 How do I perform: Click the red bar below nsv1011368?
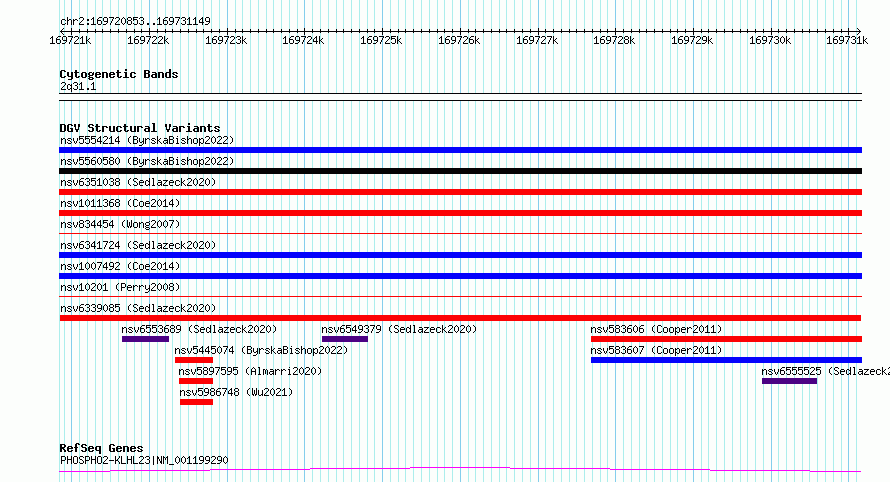pyautogui.click(x=460, y=213)
